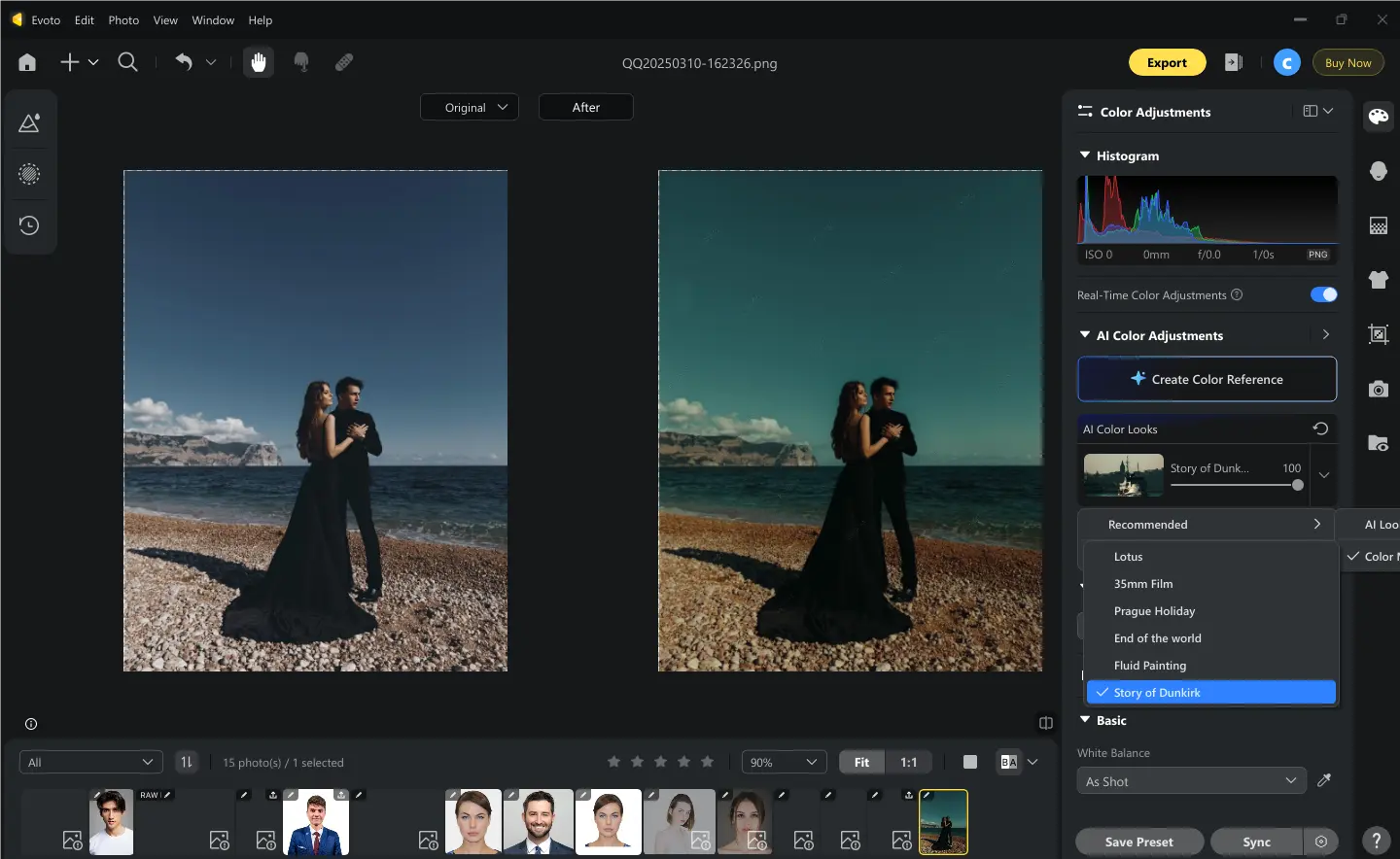Open the presets mountain icon on left
Screen dimensions: 1400x859
click(29, 123)
